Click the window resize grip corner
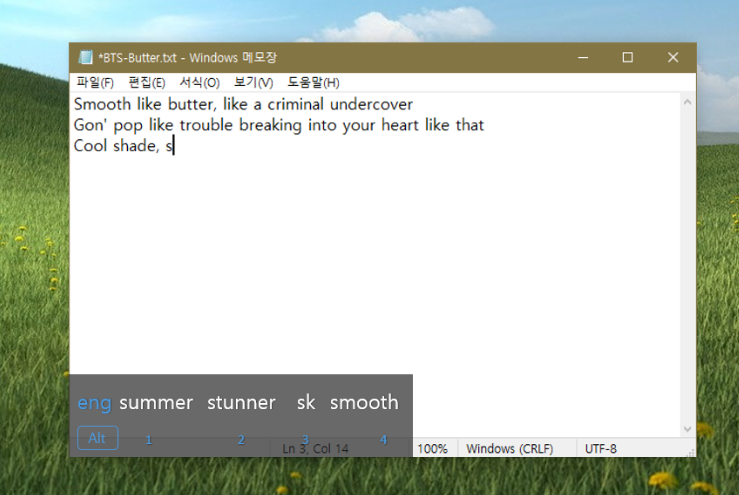 click(x=690, y=452)
